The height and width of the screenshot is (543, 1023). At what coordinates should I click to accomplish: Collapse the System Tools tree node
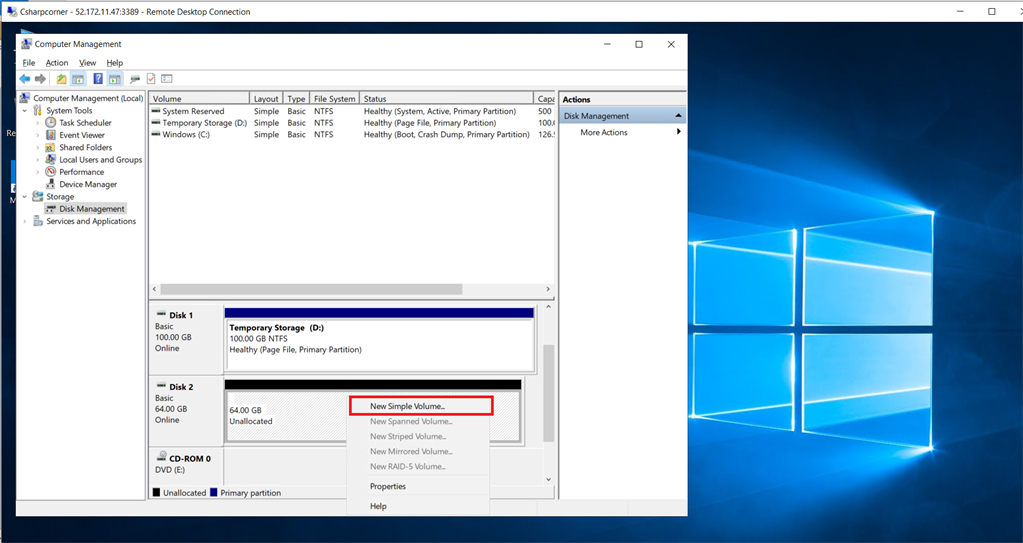click(25, 110)
